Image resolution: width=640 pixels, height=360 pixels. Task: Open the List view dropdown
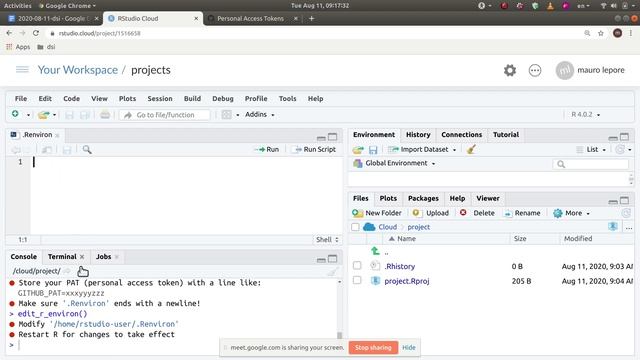coord(591,149)
